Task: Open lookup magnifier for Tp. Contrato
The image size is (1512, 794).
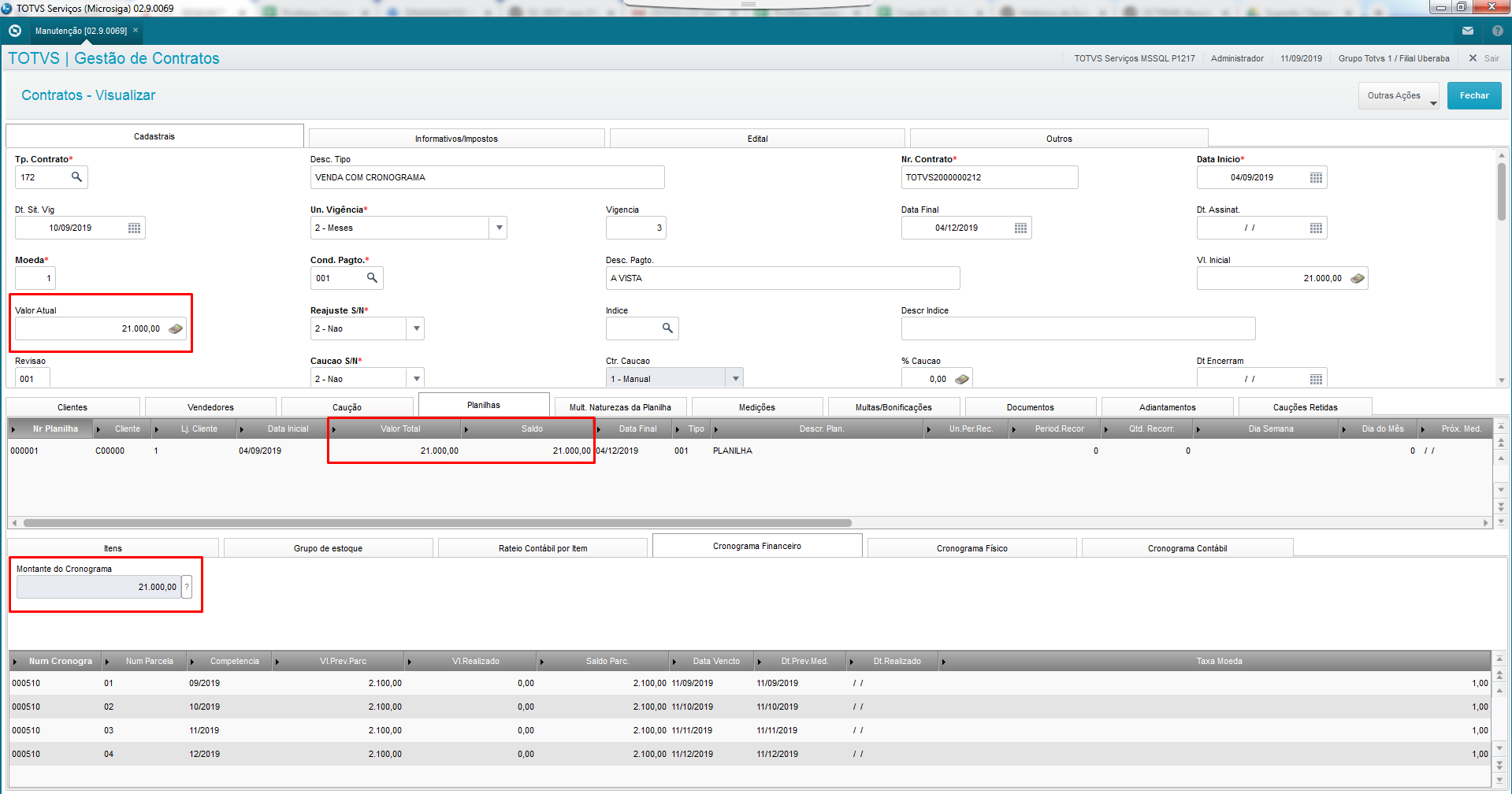Action: [x=76, y=177]
